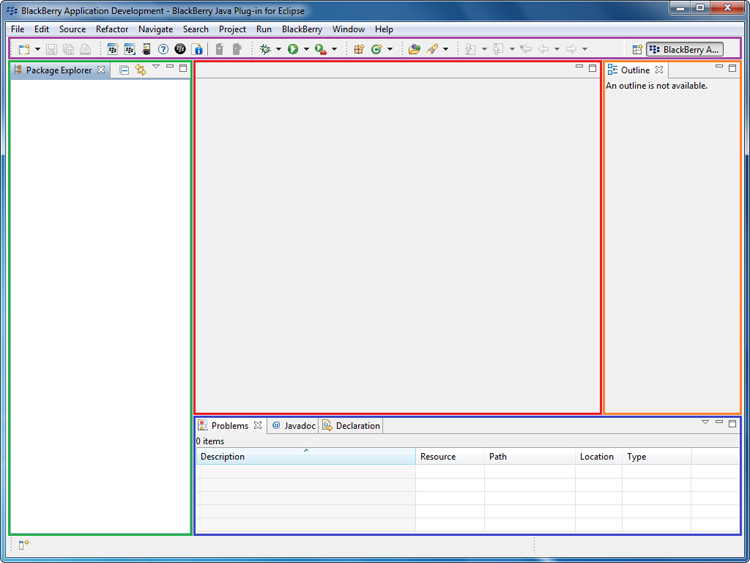
Task: Collapse all in Package Explorer
Action: (124, 70)
